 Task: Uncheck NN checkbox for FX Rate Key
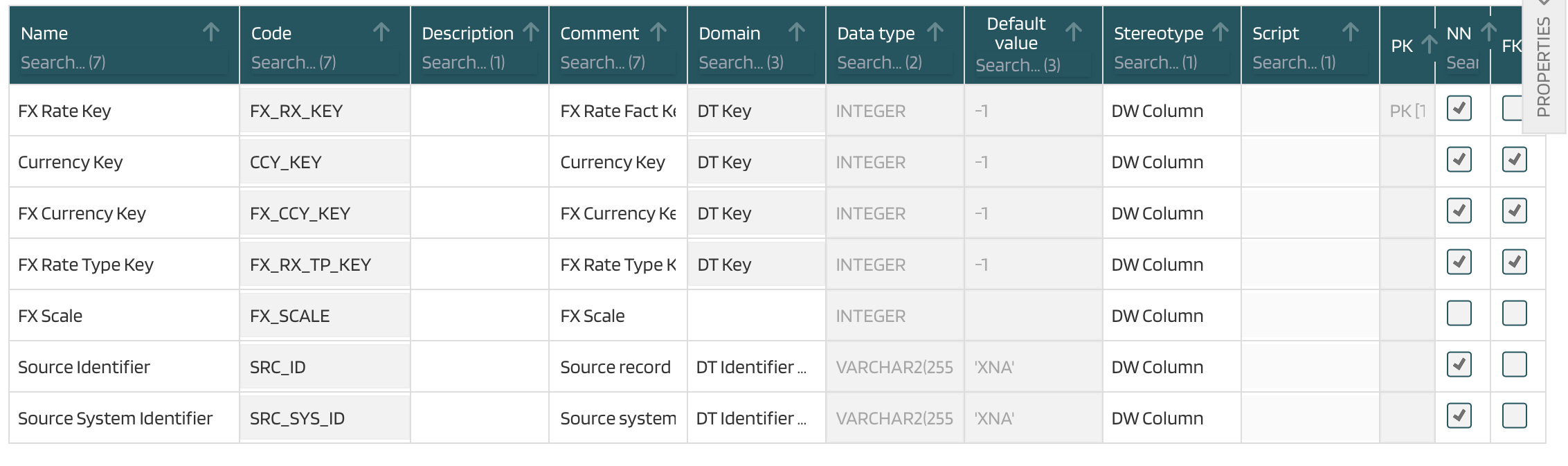point(1459,109)
